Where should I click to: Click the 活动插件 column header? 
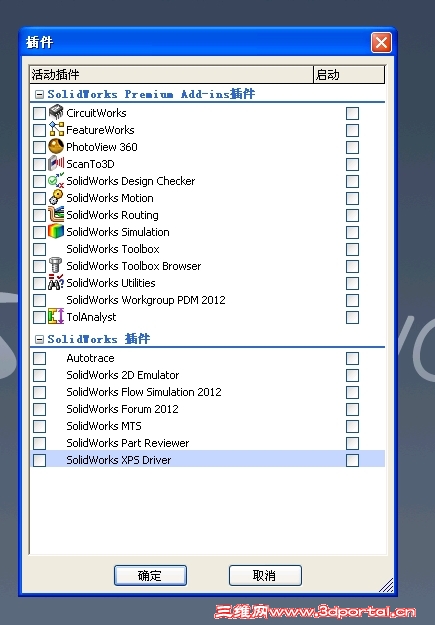pyautogui.click(x=172, y=75)
